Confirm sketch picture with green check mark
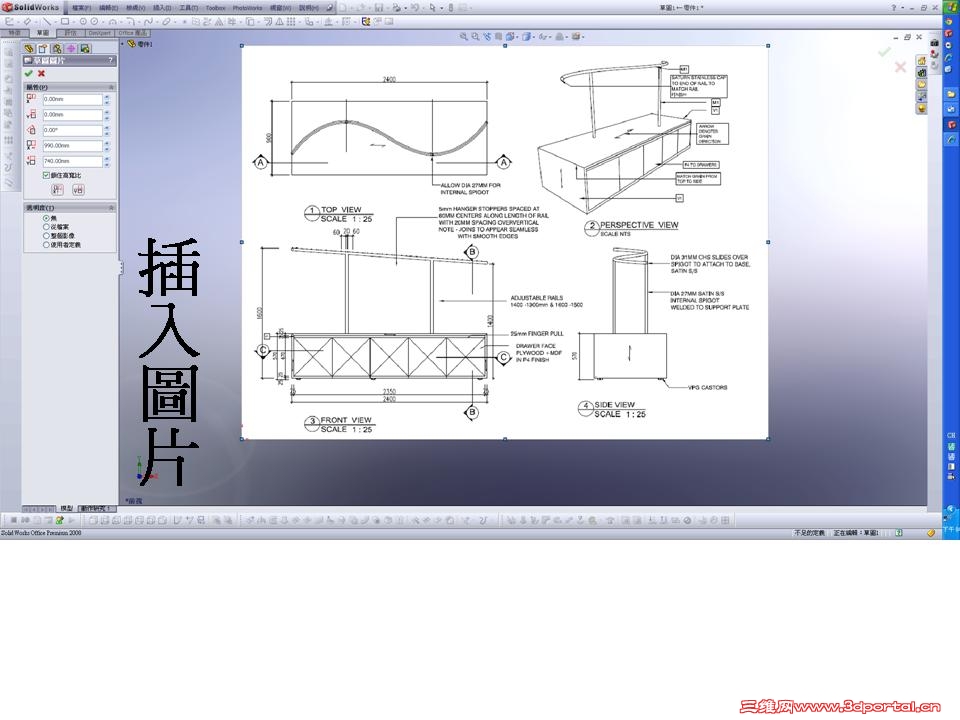The width and height of the screenshot is (960, 720). coord(28,73)
